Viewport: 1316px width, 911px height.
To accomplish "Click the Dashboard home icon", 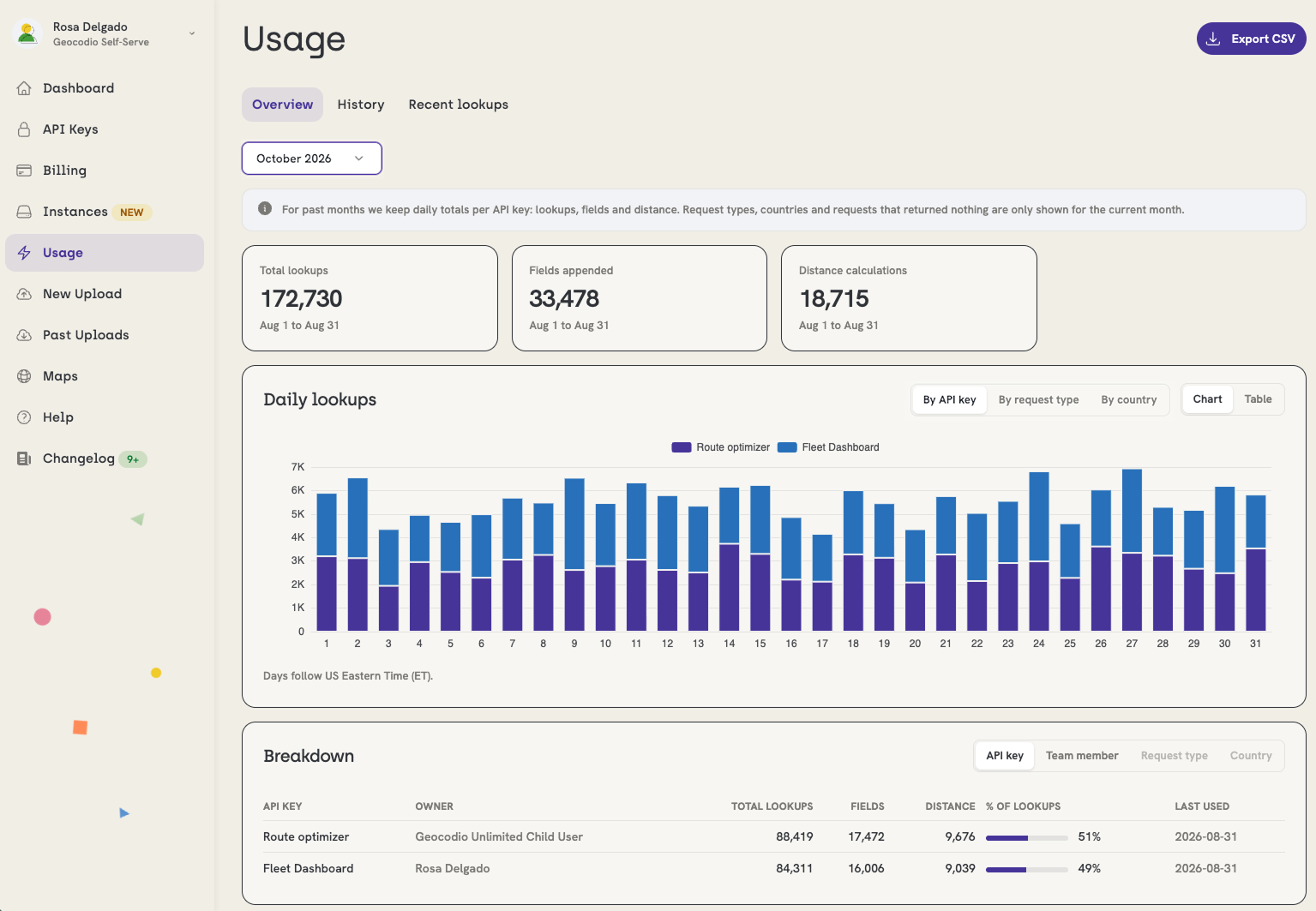I will (24, 88).
